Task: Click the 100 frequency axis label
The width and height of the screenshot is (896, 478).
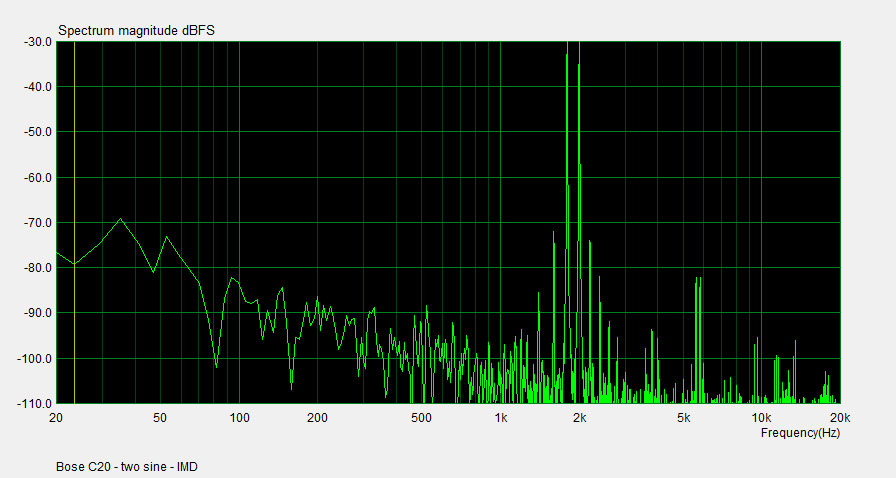Action: click(239, 418)
